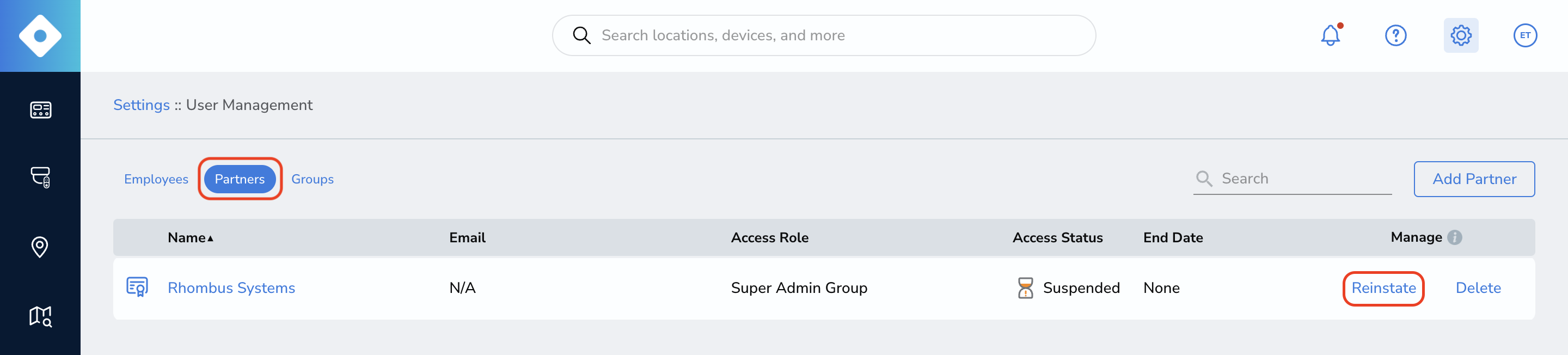This screenshot has height=355, width=1568.
Task: Open the settings gear icon
Action: tap(1460, 35)
